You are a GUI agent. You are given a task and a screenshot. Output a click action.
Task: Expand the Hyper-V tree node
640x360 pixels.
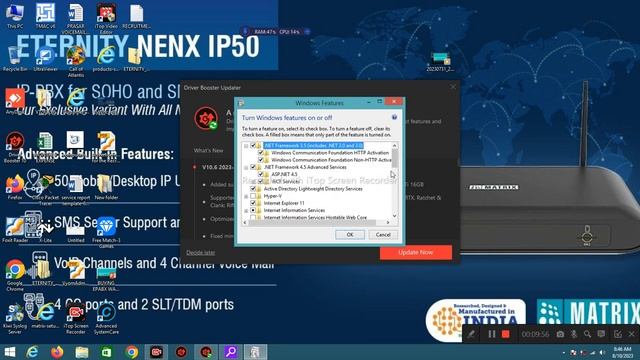tap(246, 196)
